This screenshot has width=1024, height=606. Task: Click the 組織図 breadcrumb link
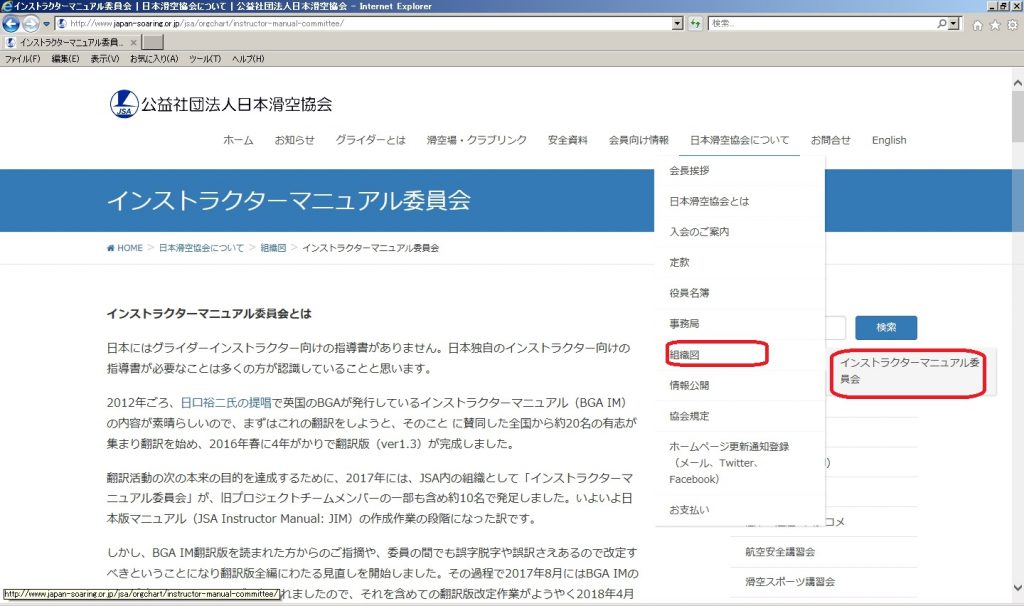point(273,248)
